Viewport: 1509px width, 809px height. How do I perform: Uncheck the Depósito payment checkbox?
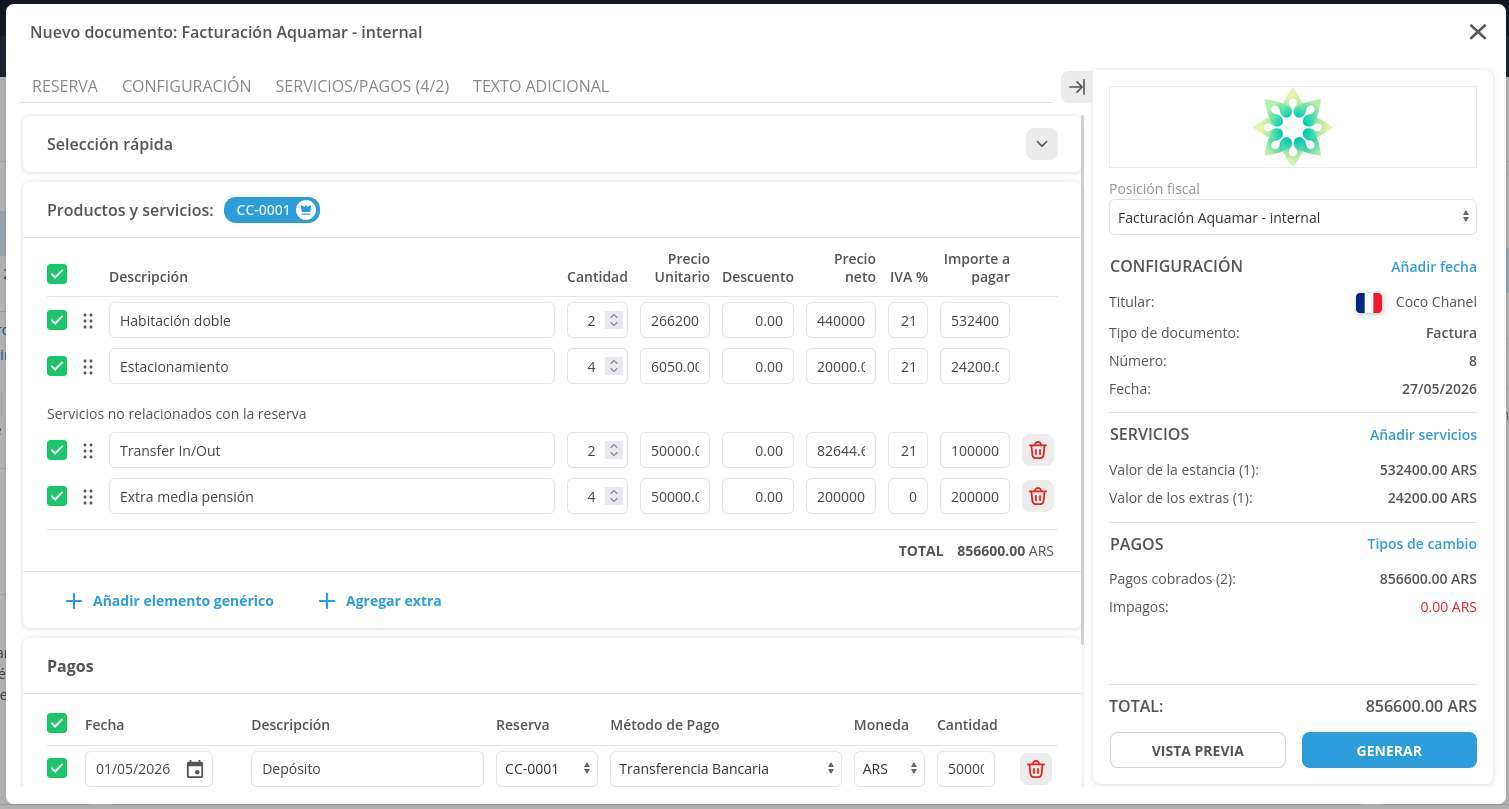click(57, 768)
